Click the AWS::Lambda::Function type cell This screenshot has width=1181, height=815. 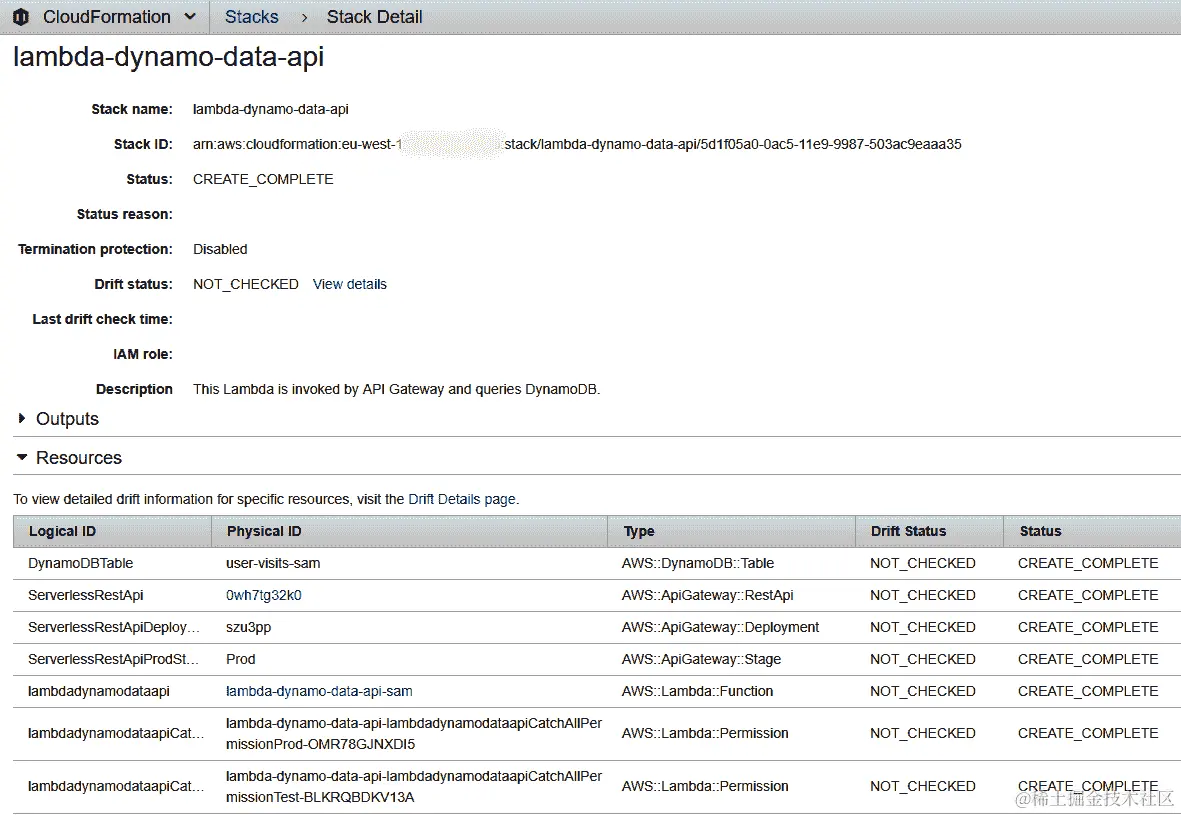[697, 691]
